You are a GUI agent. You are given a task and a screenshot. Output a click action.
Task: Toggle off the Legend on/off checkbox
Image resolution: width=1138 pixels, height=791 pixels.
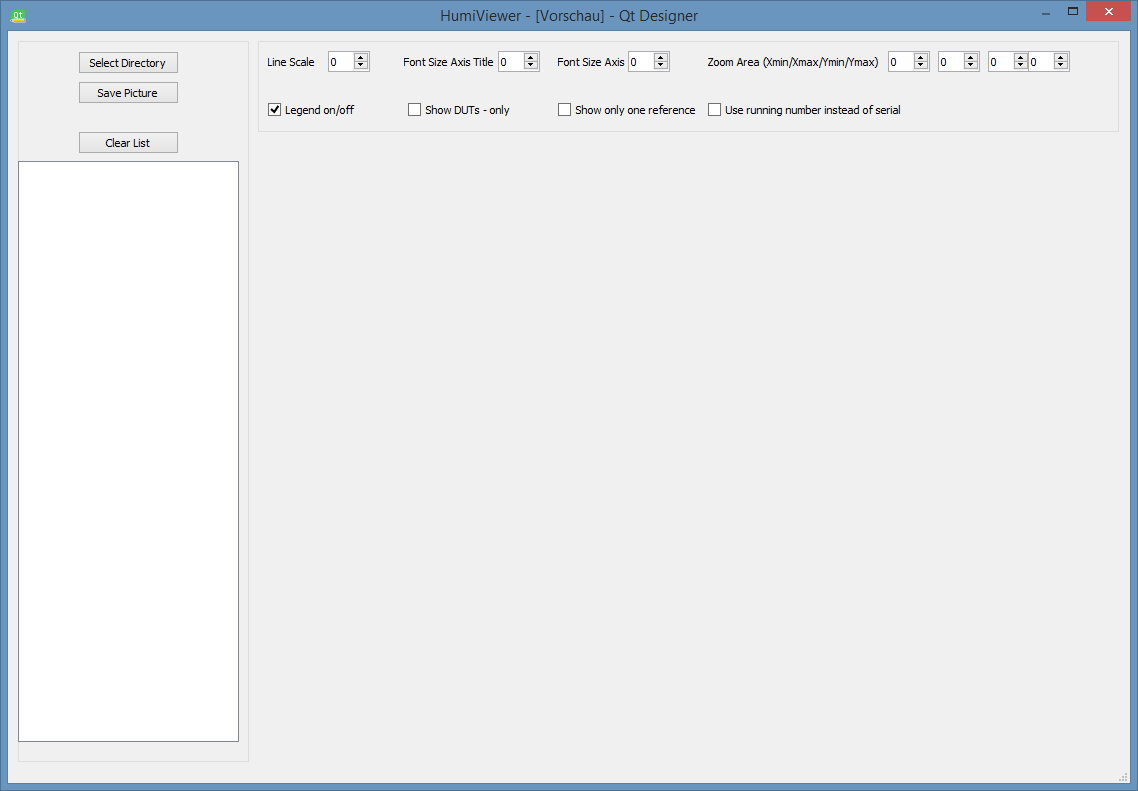tap(274, 110)
